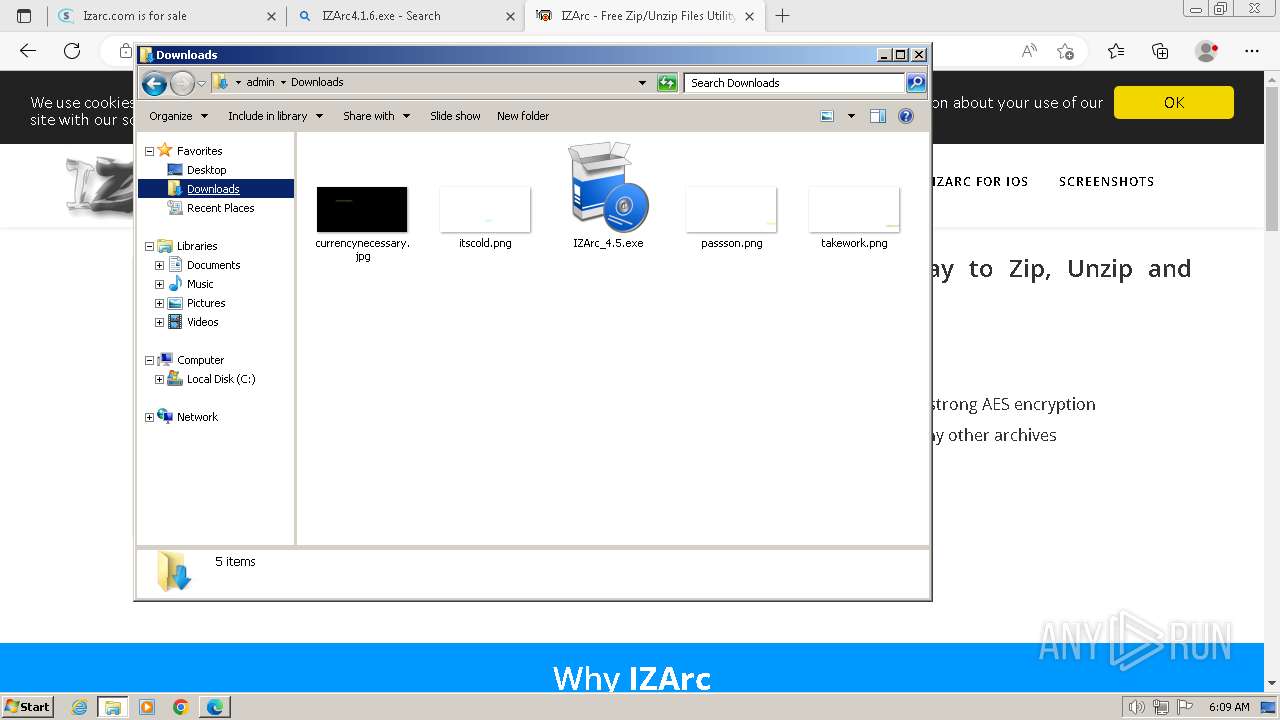Change your view icon in toolbar
Screen dimensions: 1280x720
click(x=827, y=116)
